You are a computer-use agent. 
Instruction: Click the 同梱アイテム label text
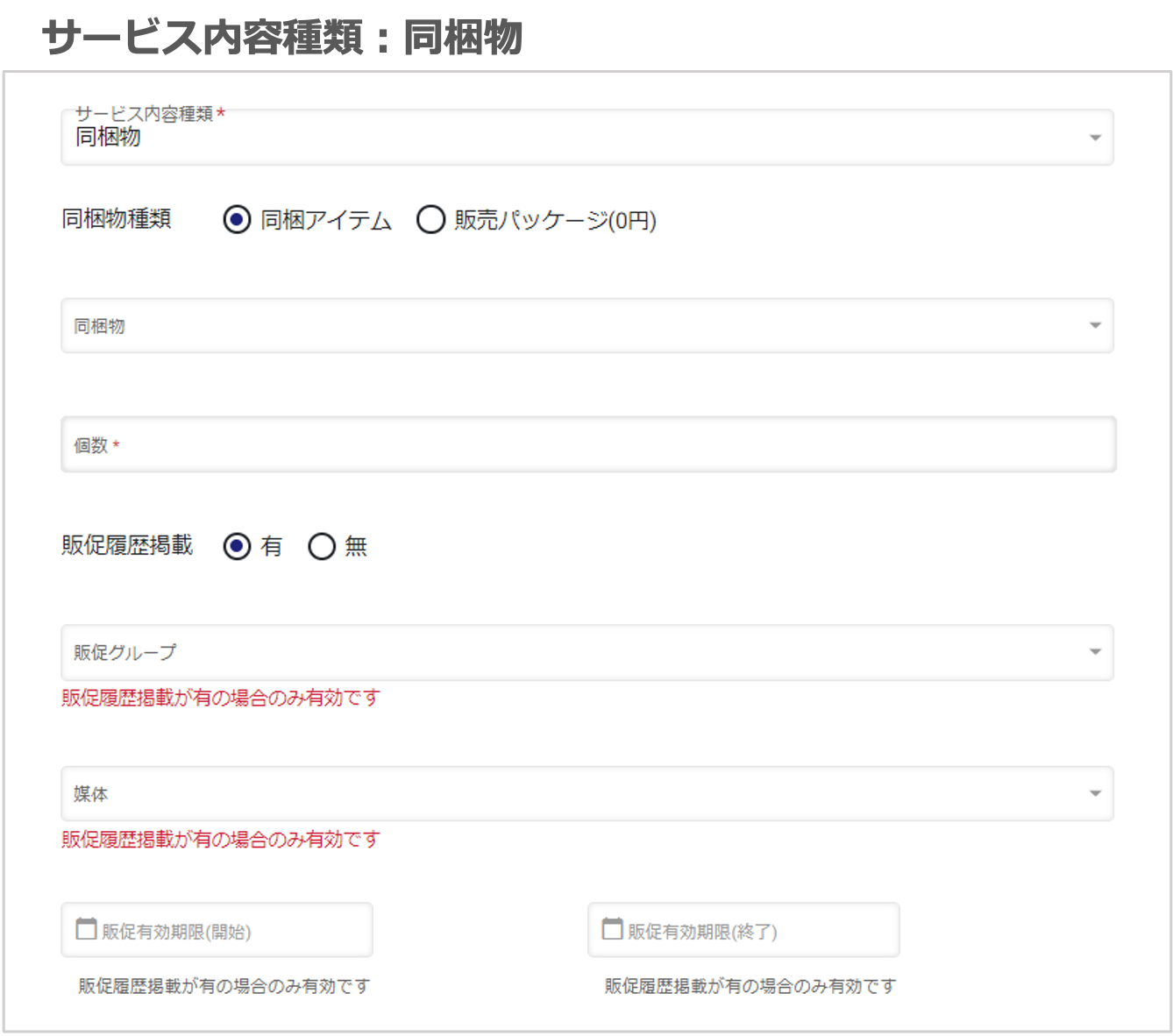pos(325,220)
